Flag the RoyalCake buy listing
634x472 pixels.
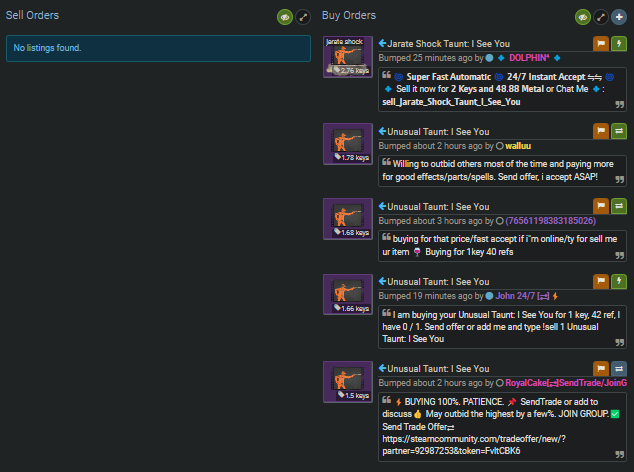click(601, 368)
